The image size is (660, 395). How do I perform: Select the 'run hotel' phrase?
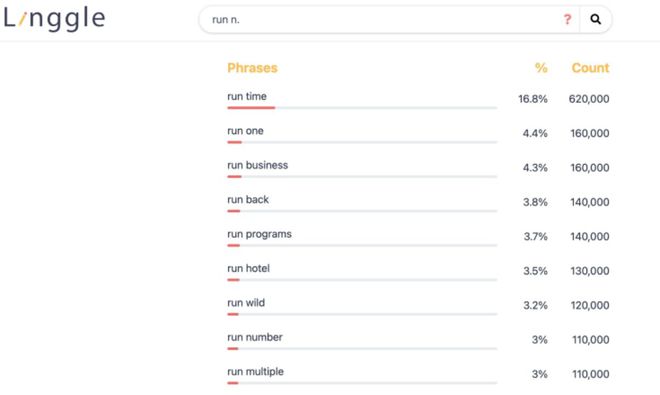[248, 268]
